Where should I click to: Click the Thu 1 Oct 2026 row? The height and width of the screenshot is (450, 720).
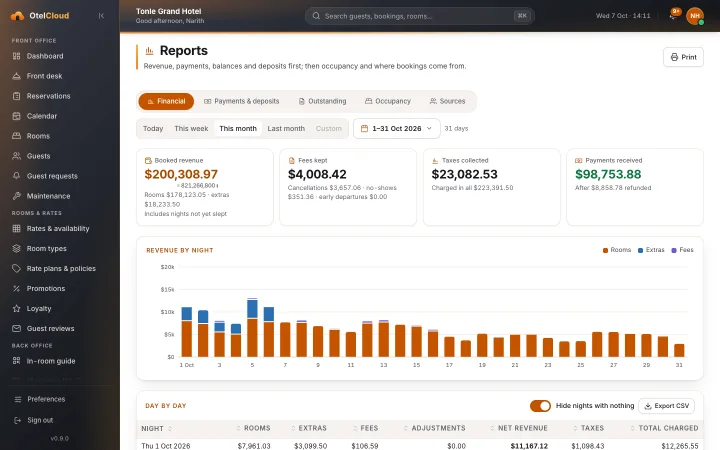420,446
